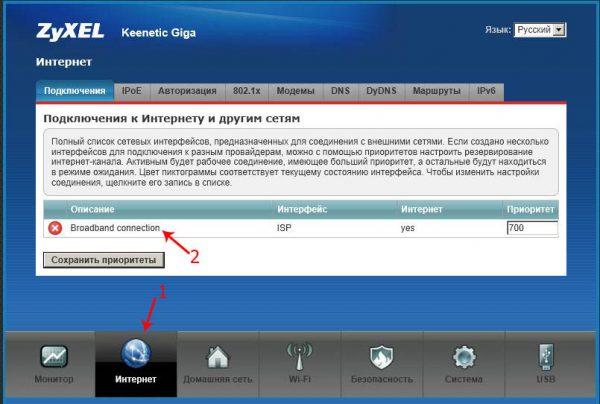Open the Система gear icon
This screenshot has height=404, width=600.
point(464,357)
